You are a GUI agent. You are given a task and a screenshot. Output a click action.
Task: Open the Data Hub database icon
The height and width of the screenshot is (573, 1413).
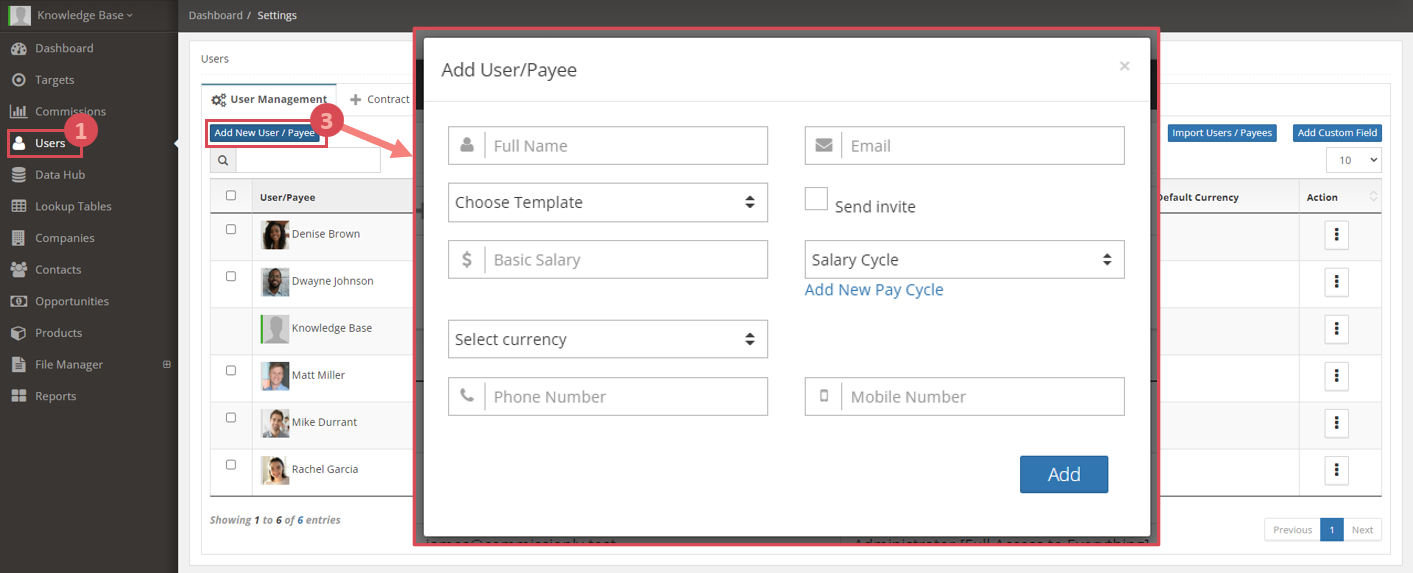[x=18, y=175]
